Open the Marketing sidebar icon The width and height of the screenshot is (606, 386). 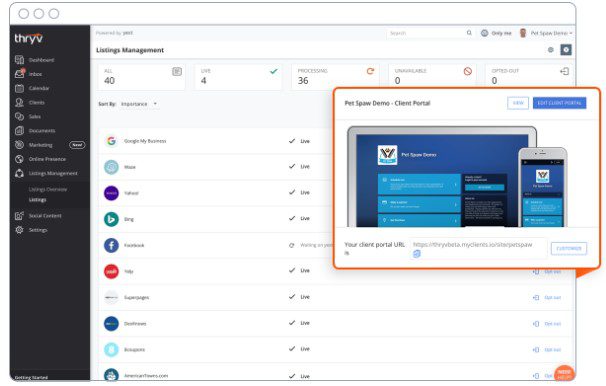[19, 145]
